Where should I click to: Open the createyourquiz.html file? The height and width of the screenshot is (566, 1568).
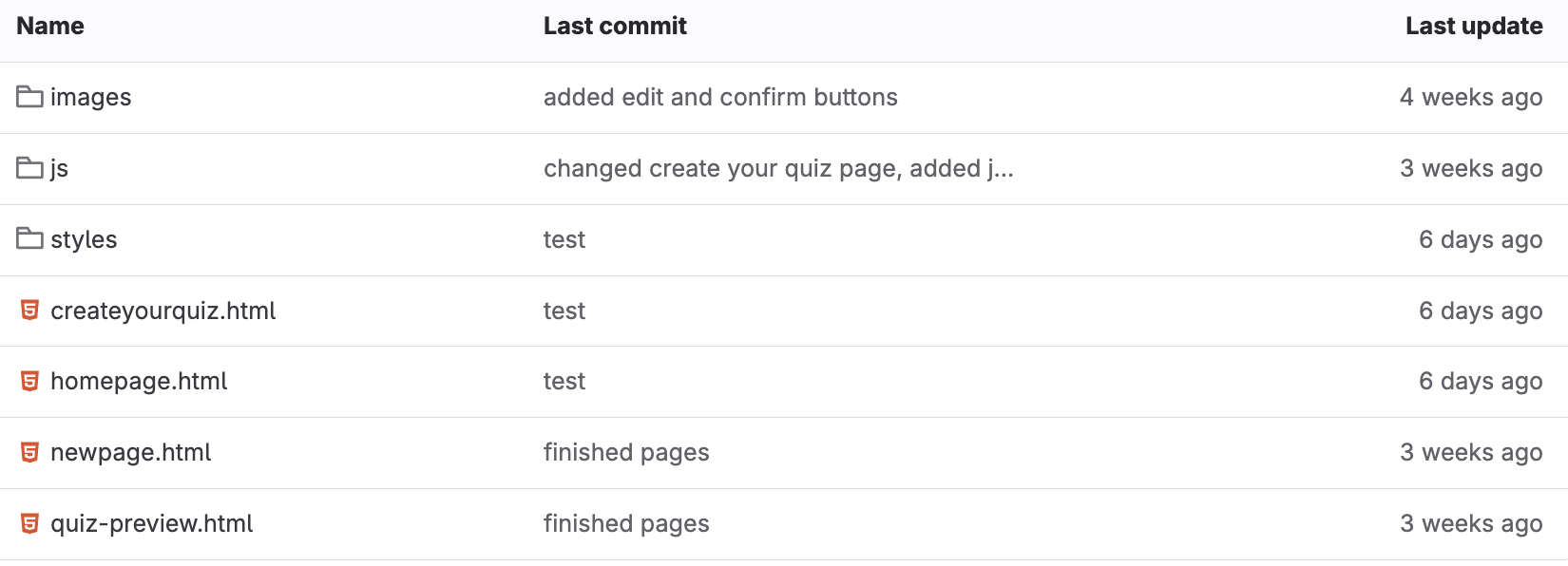[x=163, y=311]
